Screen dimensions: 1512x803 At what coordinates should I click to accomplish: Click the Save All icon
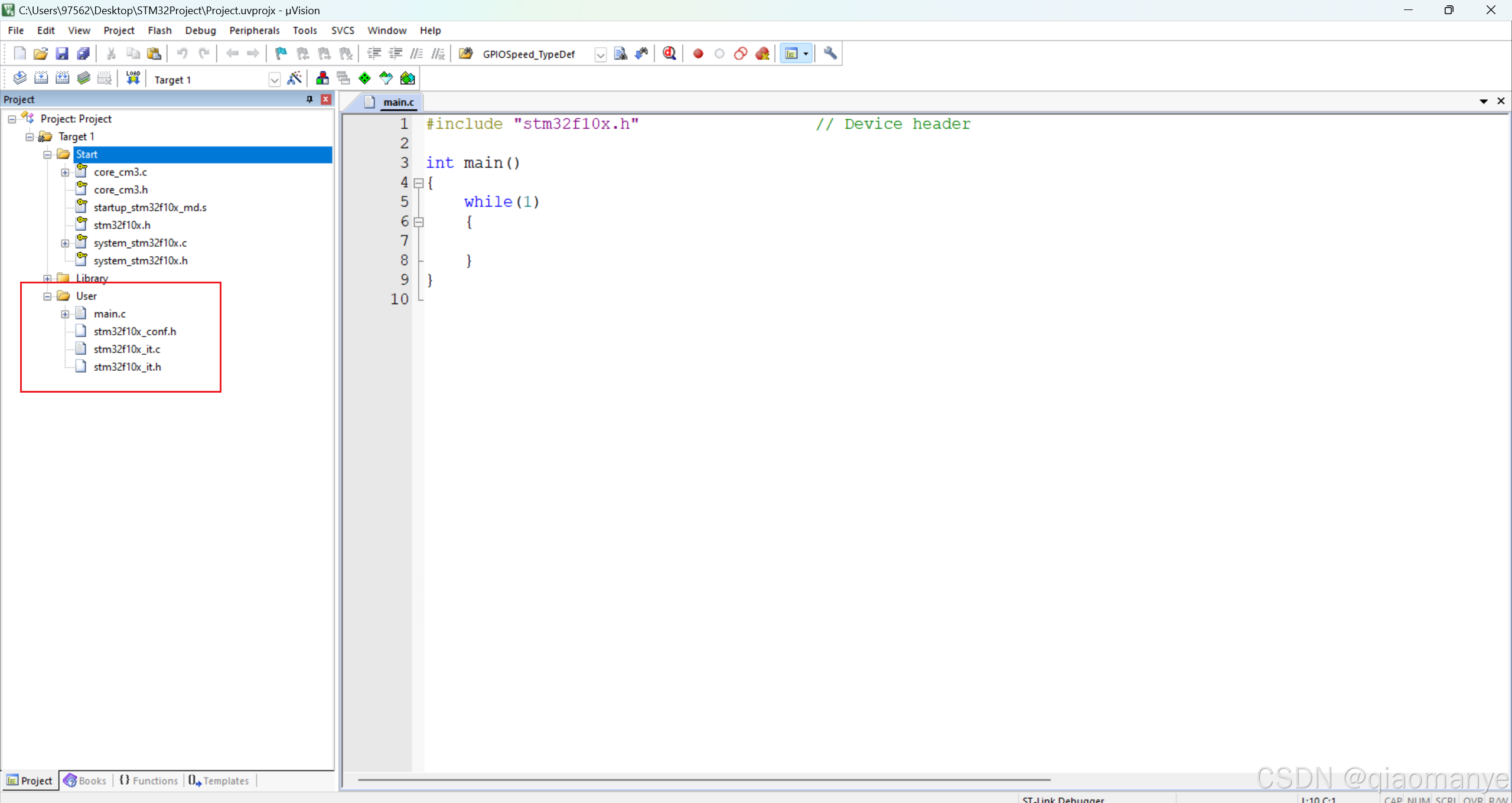pos(83,54)
